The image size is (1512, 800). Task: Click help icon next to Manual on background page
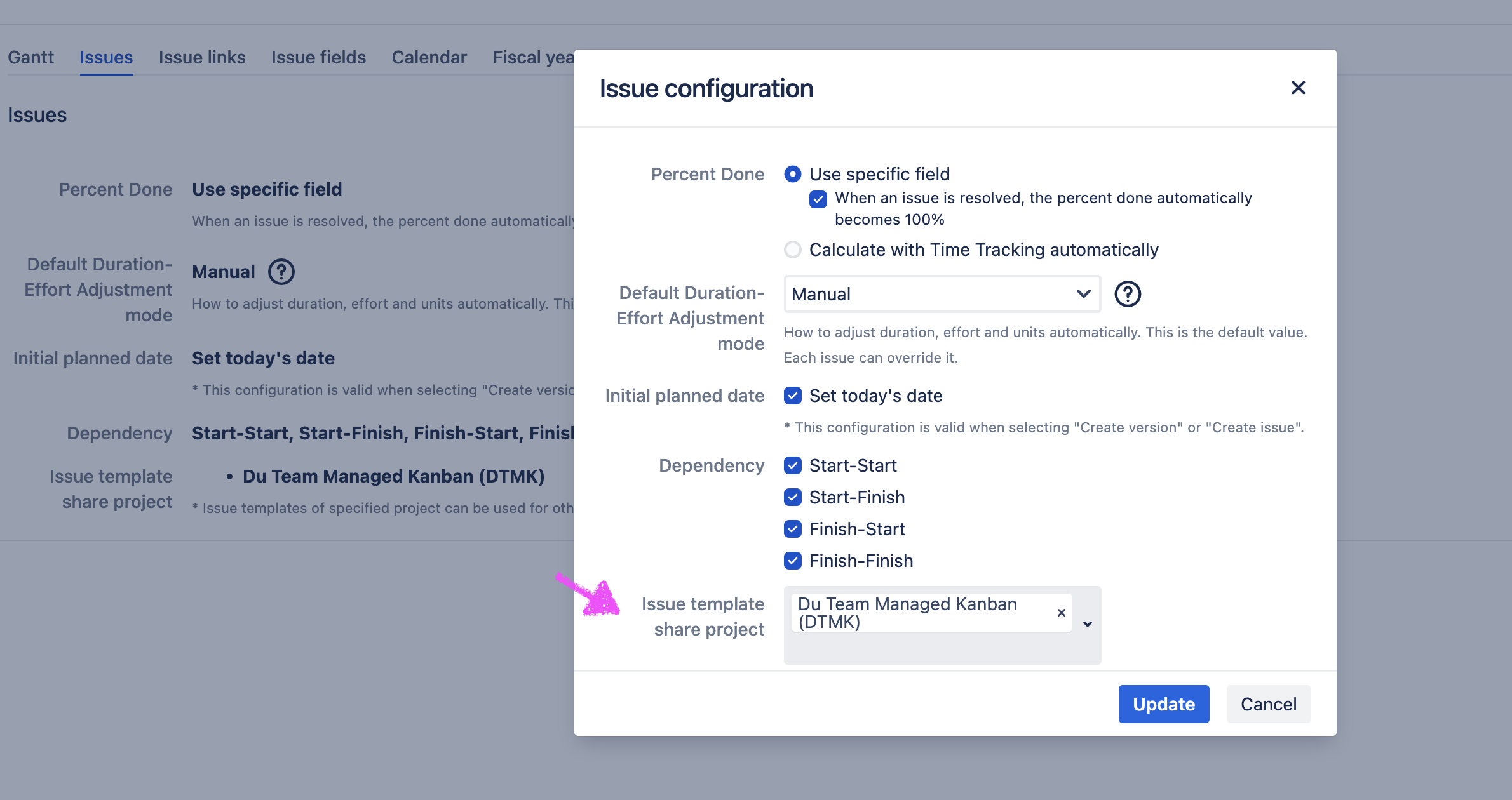[x=281, y=272]
